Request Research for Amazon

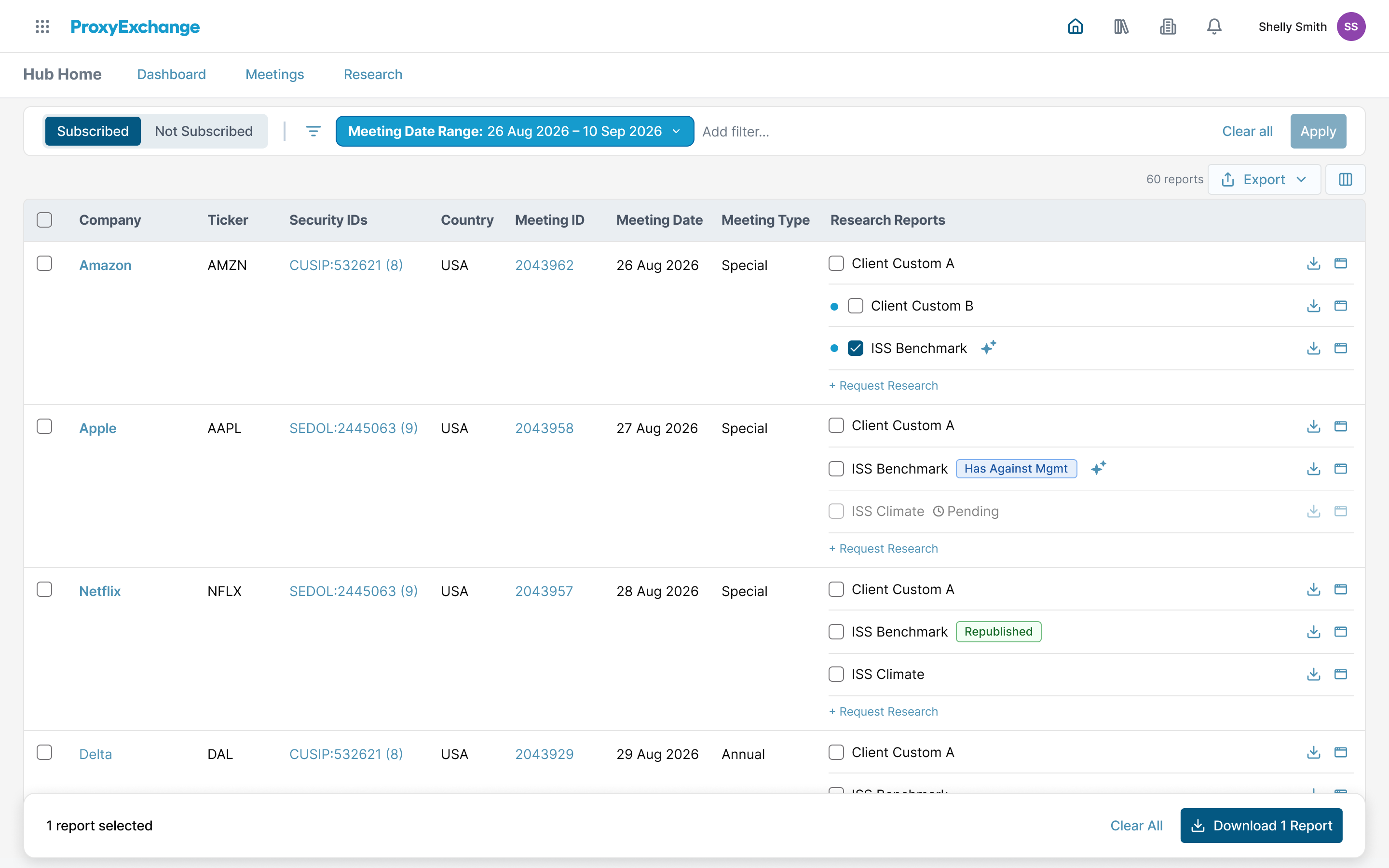coord(884,386)
